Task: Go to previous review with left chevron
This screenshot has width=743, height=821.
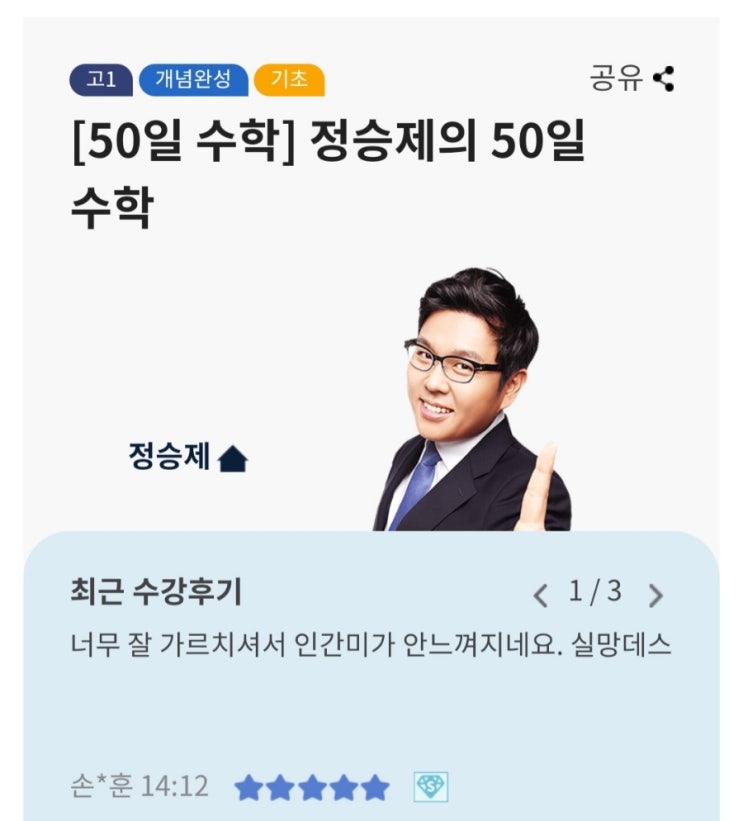Action: pos(540,595)
